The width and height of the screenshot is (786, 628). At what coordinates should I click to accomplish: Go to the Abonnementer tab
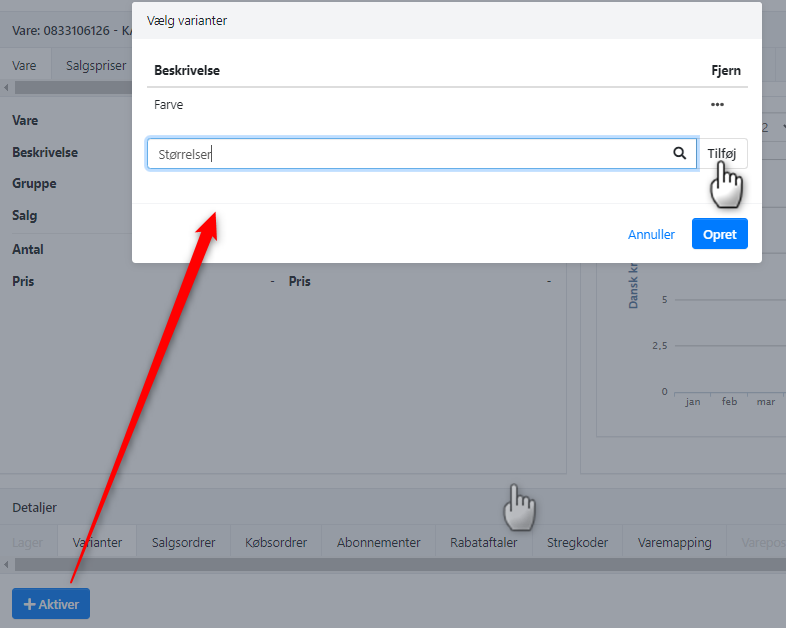[378, 542]
